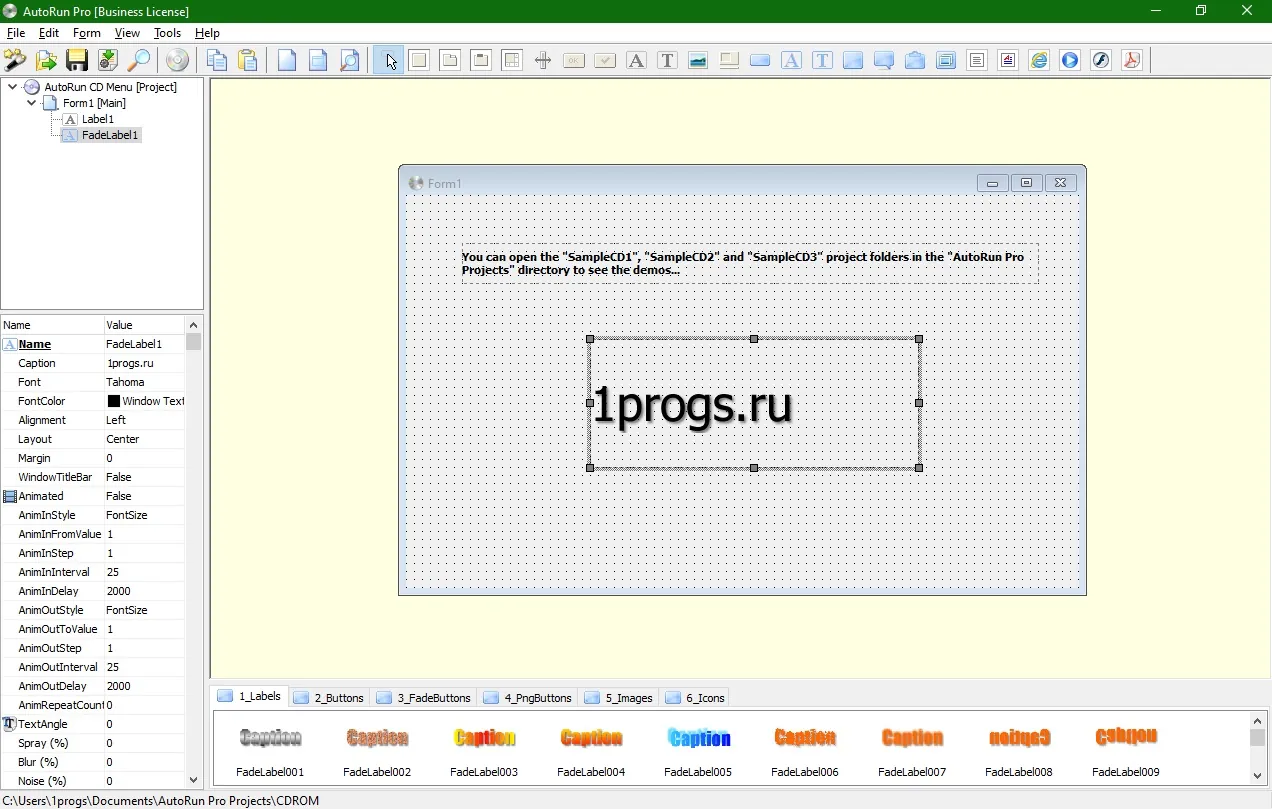Select the plain text memo component

click(x=977, y=60)
